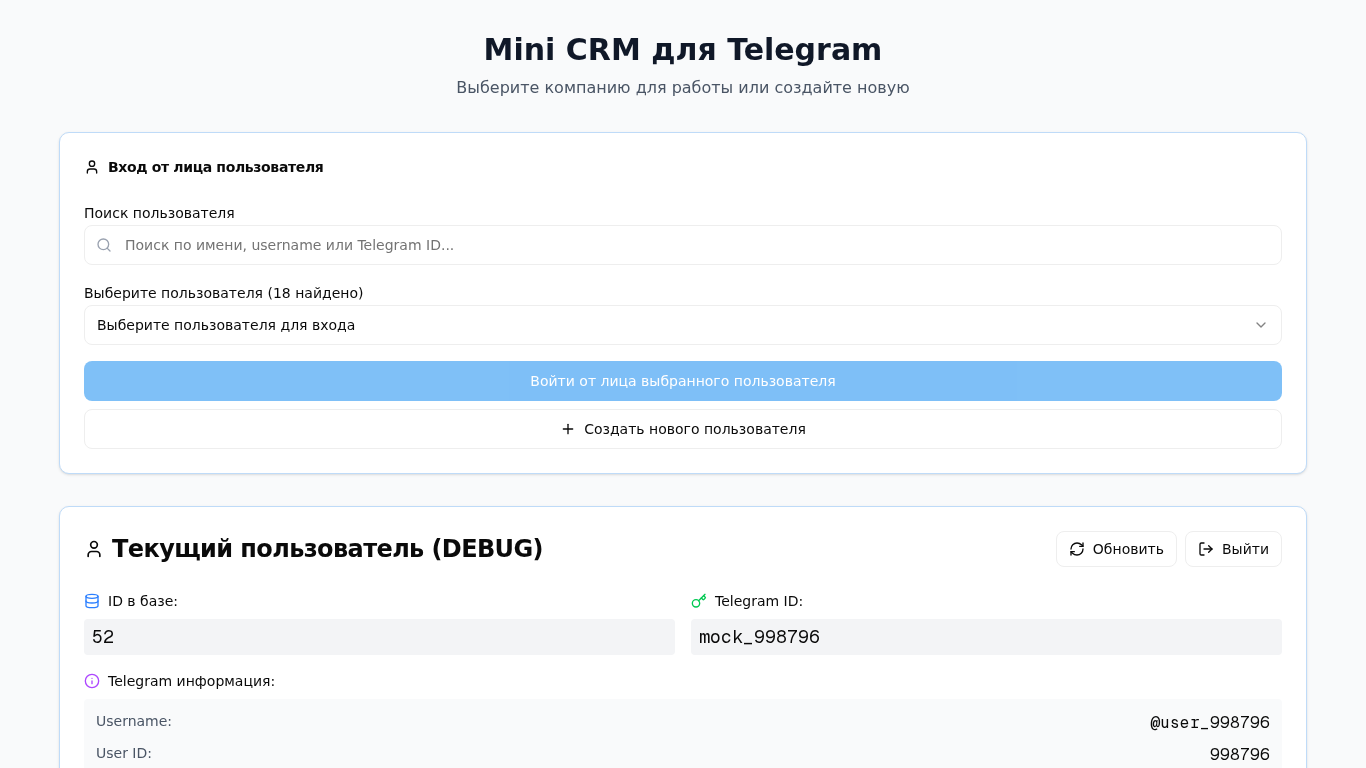This screenshot has width=1366, height=768.
Task: Click the 'Telegram информация:' label
Action: (x=191, y=681)
